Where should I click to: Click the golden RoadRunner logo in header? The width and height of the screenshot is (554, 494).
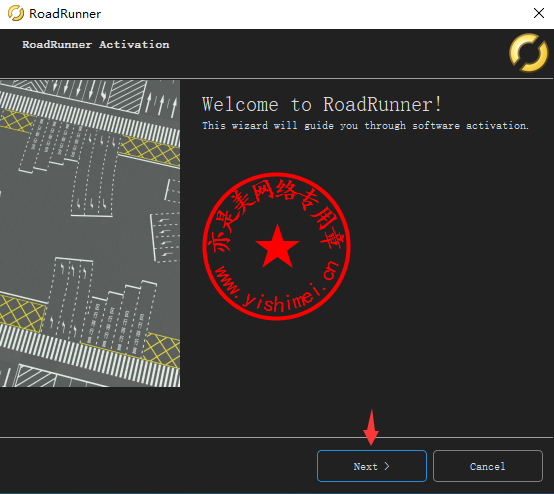click(529, 52)
